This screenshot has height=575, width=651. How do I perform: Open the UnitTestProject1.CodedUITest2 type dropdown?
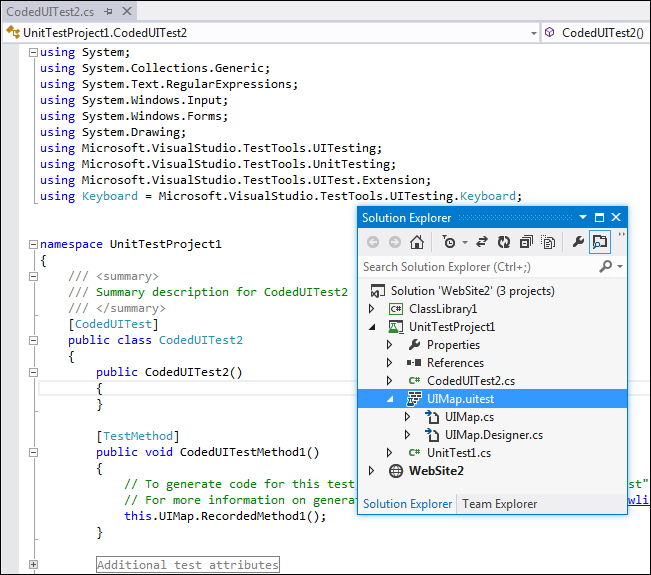click(534, 33)
